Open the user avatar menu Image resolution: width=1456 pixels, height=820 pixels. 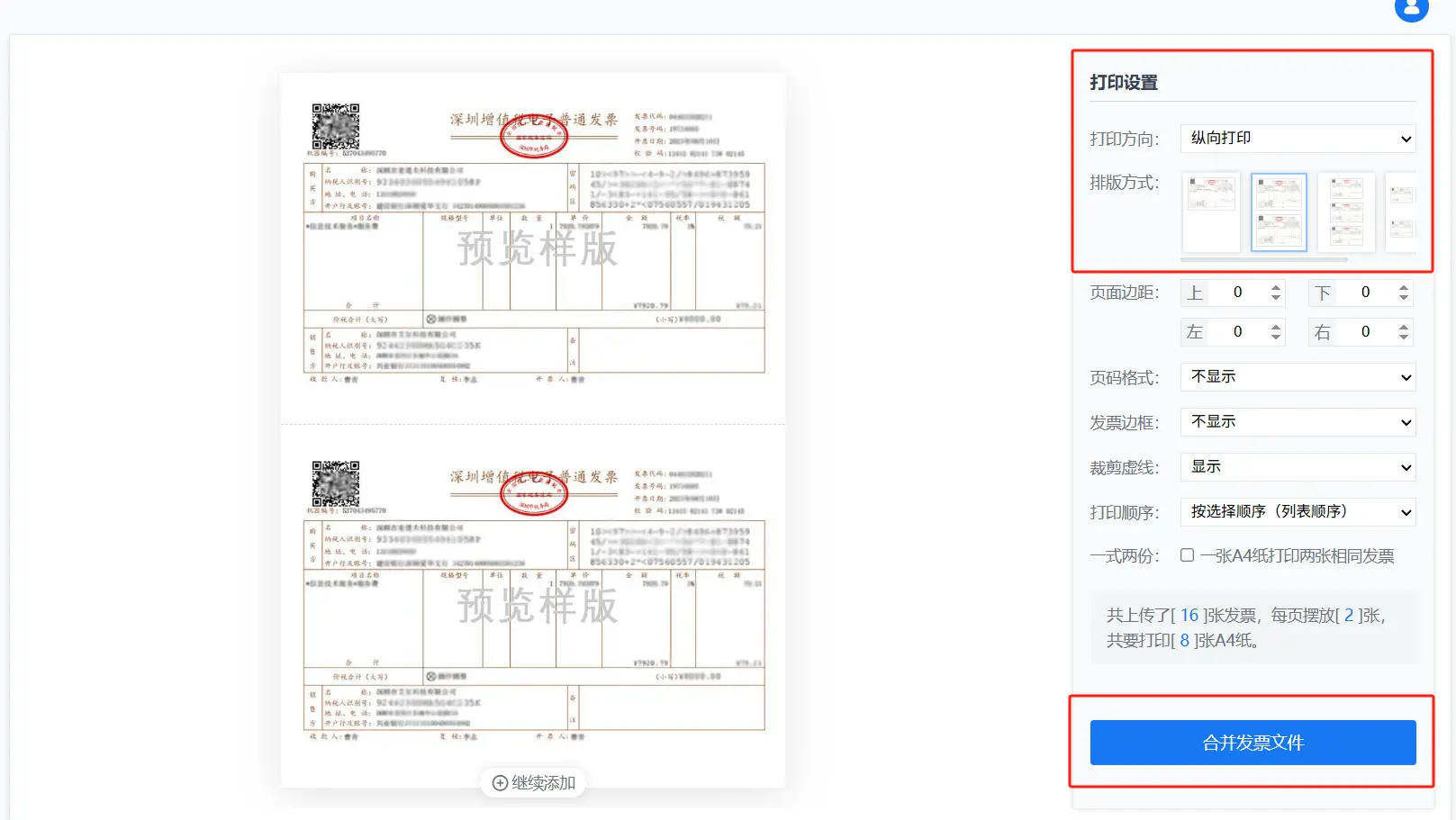click(x=1411, y=8)
